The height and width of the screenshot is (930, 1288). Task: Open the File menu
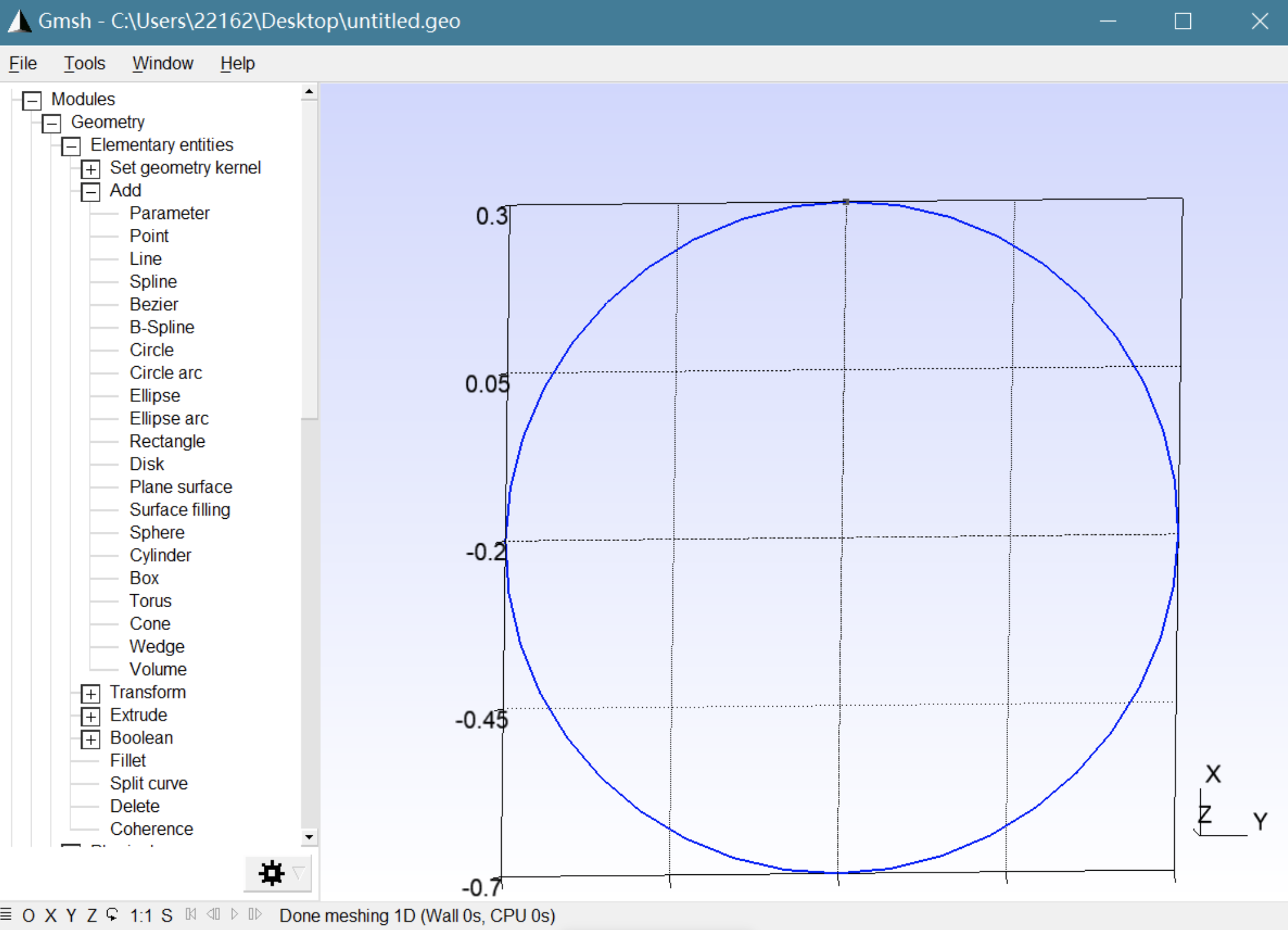pos(23,63)
